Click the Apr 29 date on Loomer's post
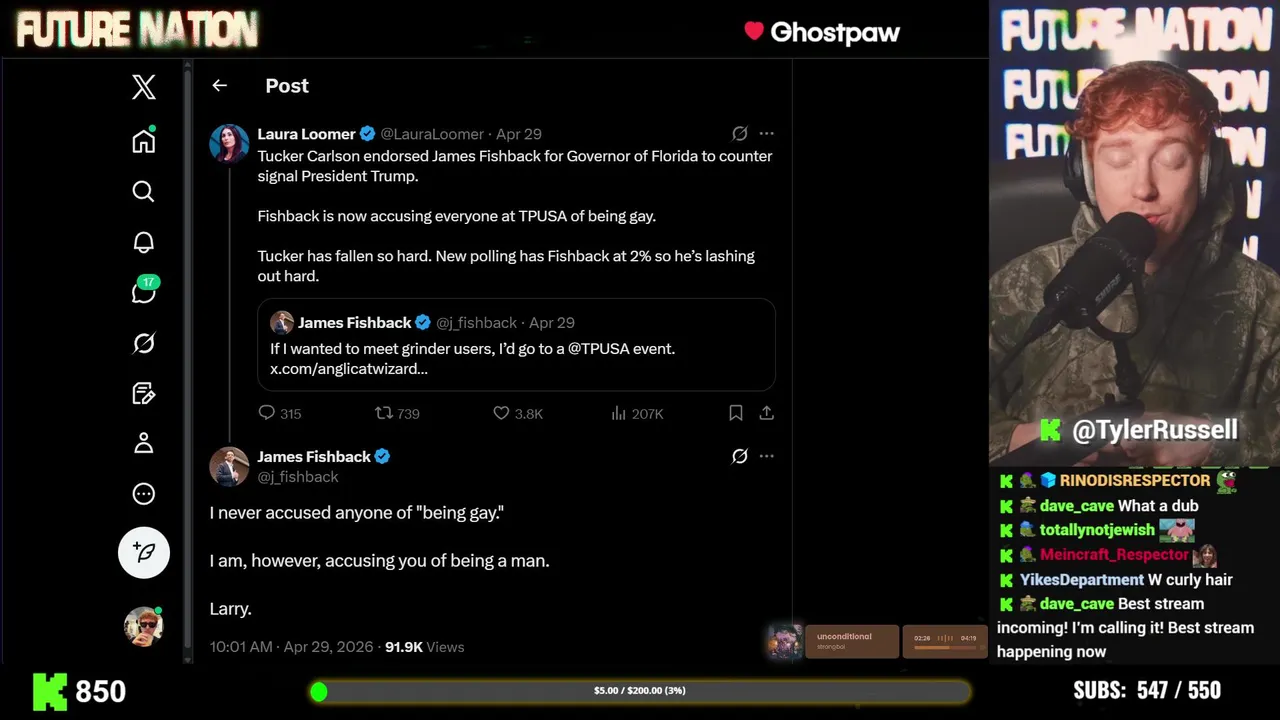 tap(519, 134)
